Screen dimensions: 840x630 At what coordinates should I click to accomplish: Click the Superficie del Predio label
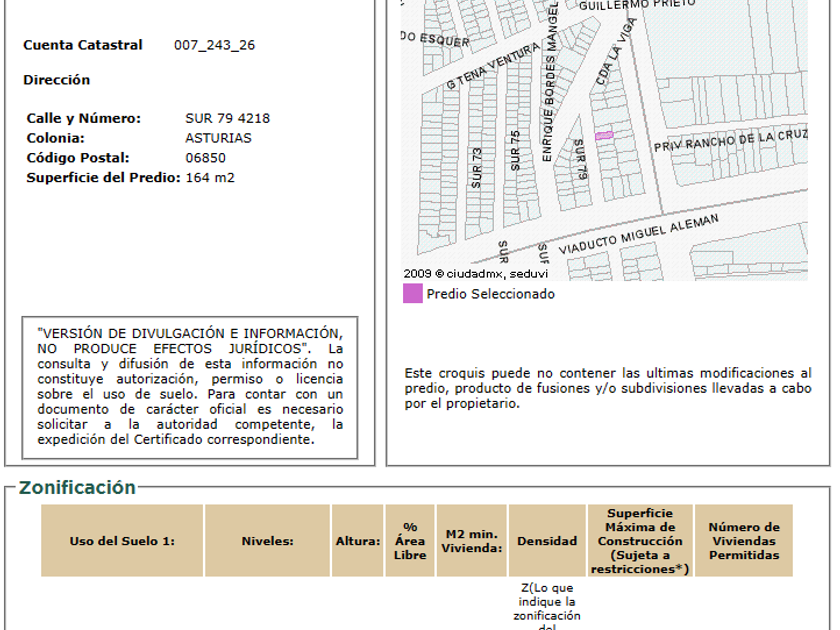(103, 178)
